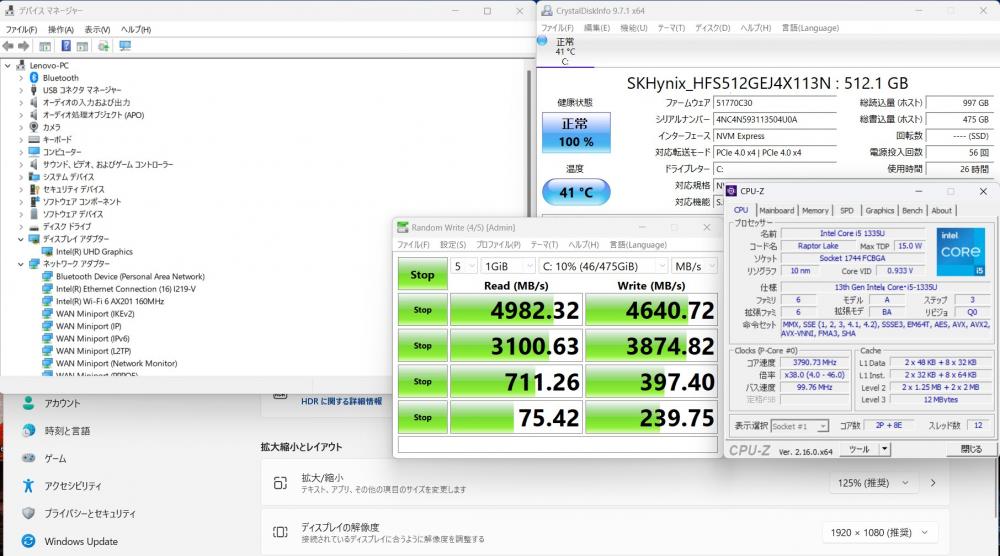Image resolution: width=1000 pixels, height=556 pixels.
Task: Select Bluetooth Device (Personal Area Network)
Action: tap(130, 277)
